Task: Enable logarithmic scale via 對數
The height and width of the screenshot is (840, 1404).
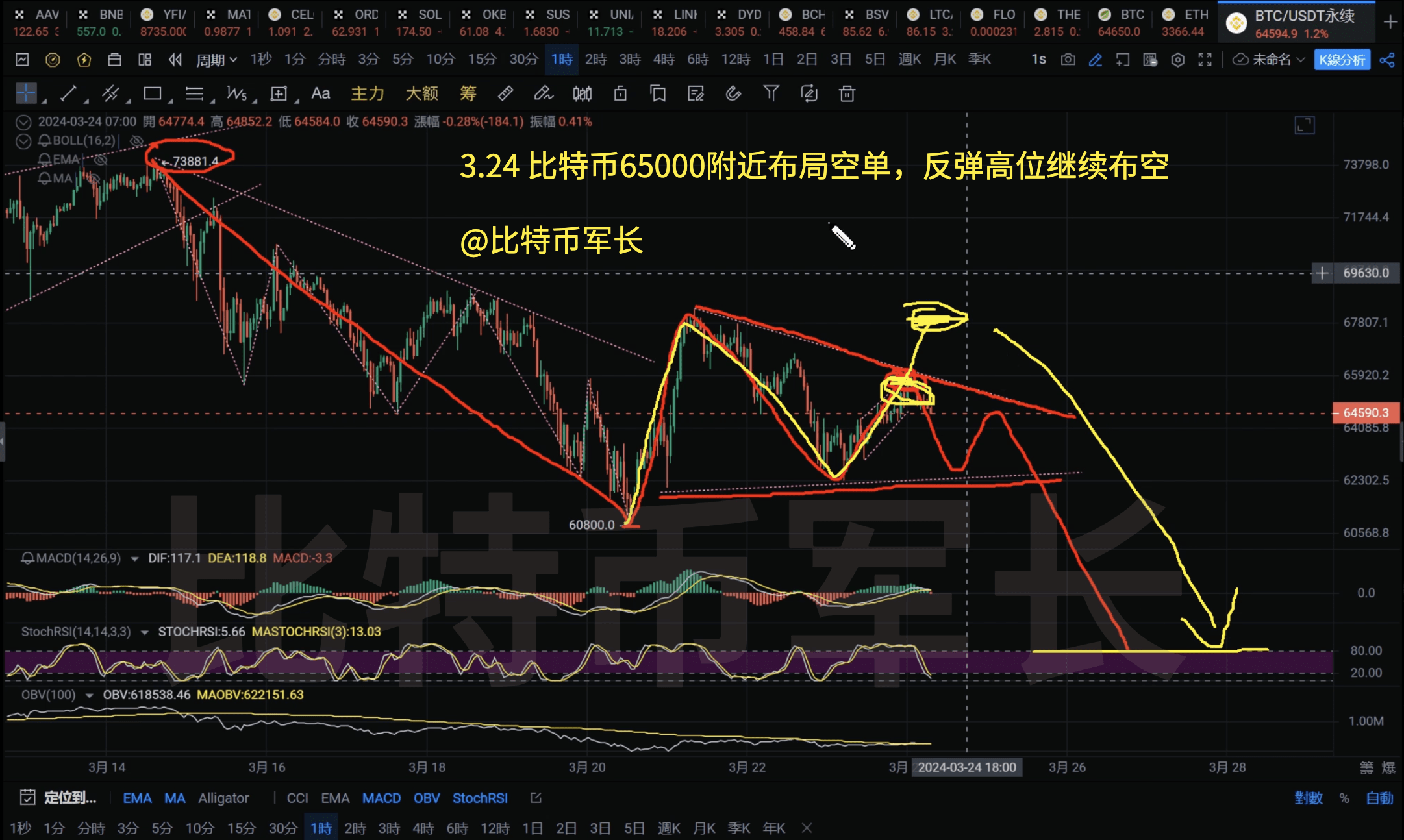Action: [1309, 798]
